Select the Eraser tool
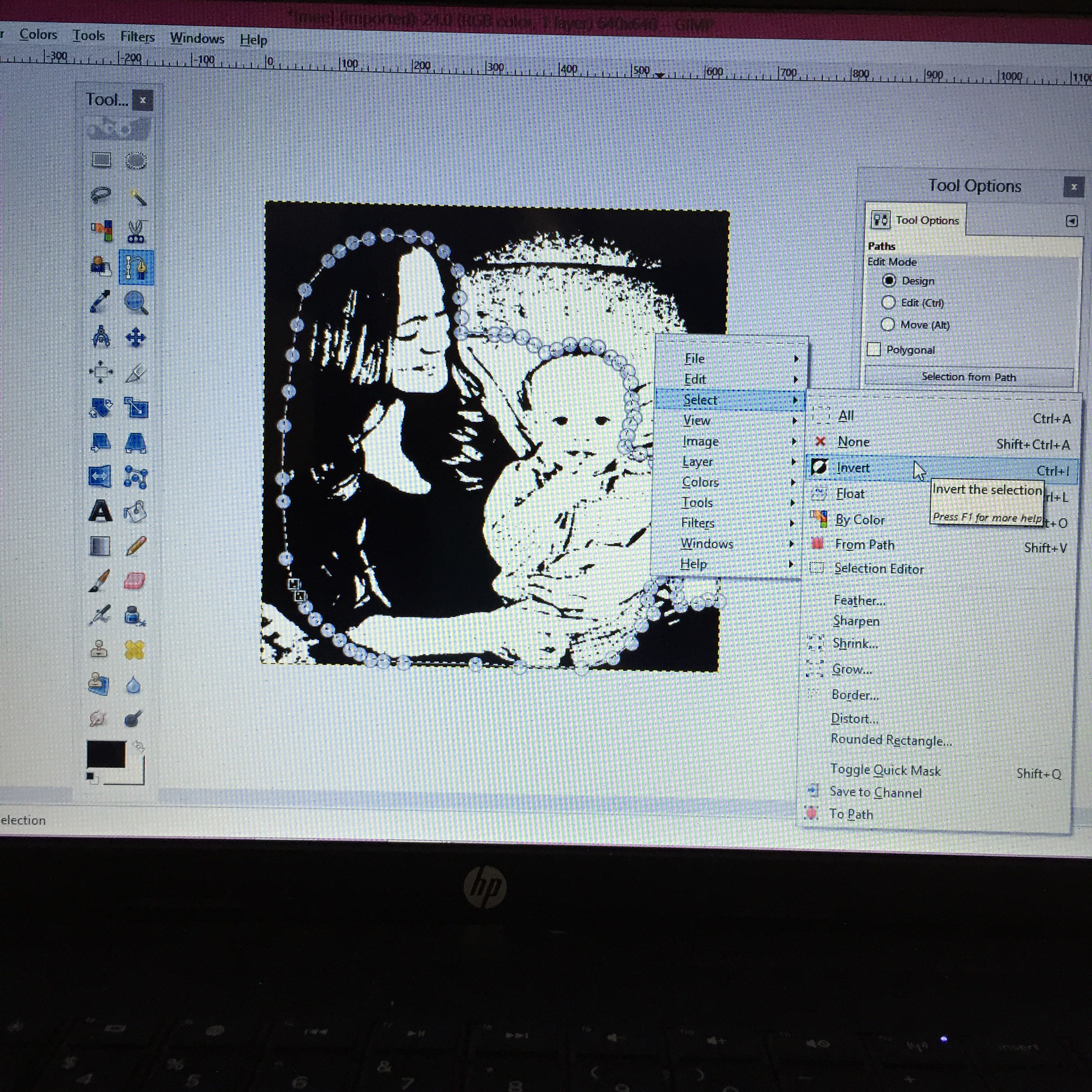Viewport: 1092px width, 1092px height. click(135, 581)
